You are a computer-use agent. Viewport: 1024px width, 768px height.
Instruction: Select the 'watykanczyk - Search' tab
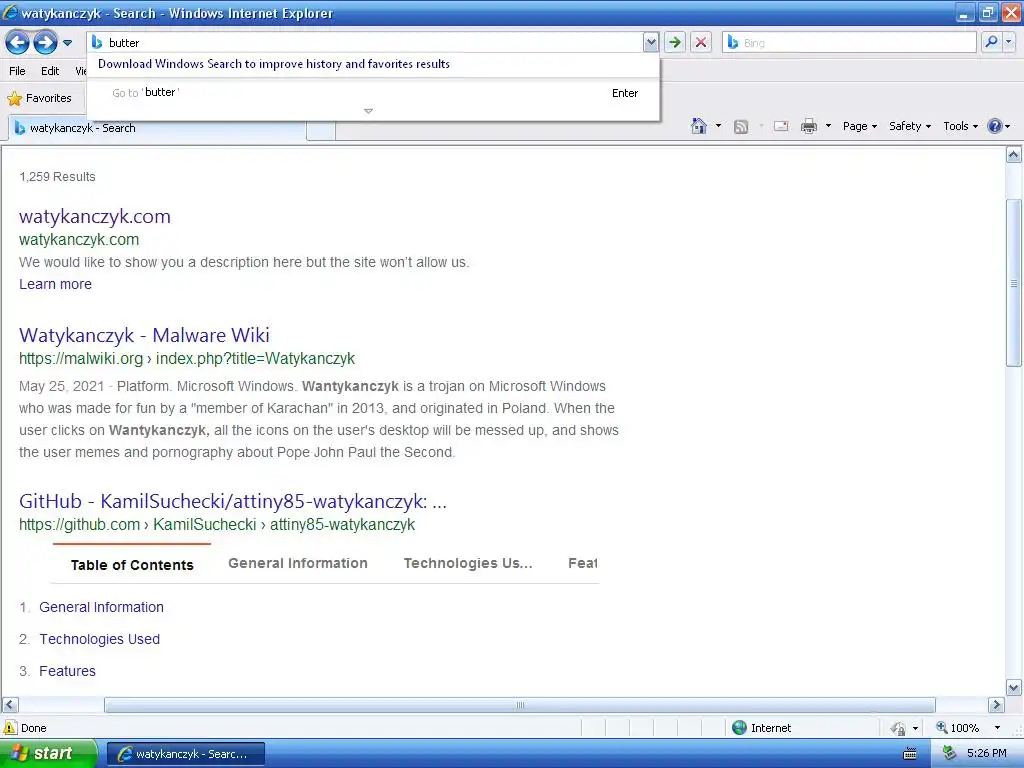pyautogui.click(x=157, y=128)
